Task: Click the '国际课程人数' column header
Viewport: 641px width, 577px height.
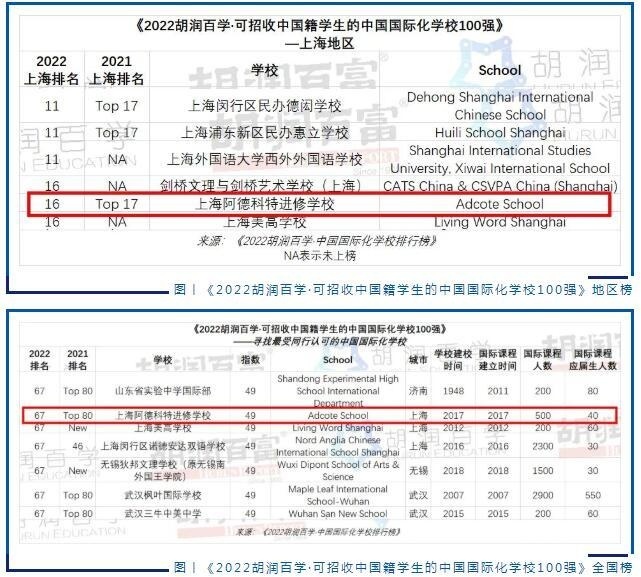Action: coord(542,360)
